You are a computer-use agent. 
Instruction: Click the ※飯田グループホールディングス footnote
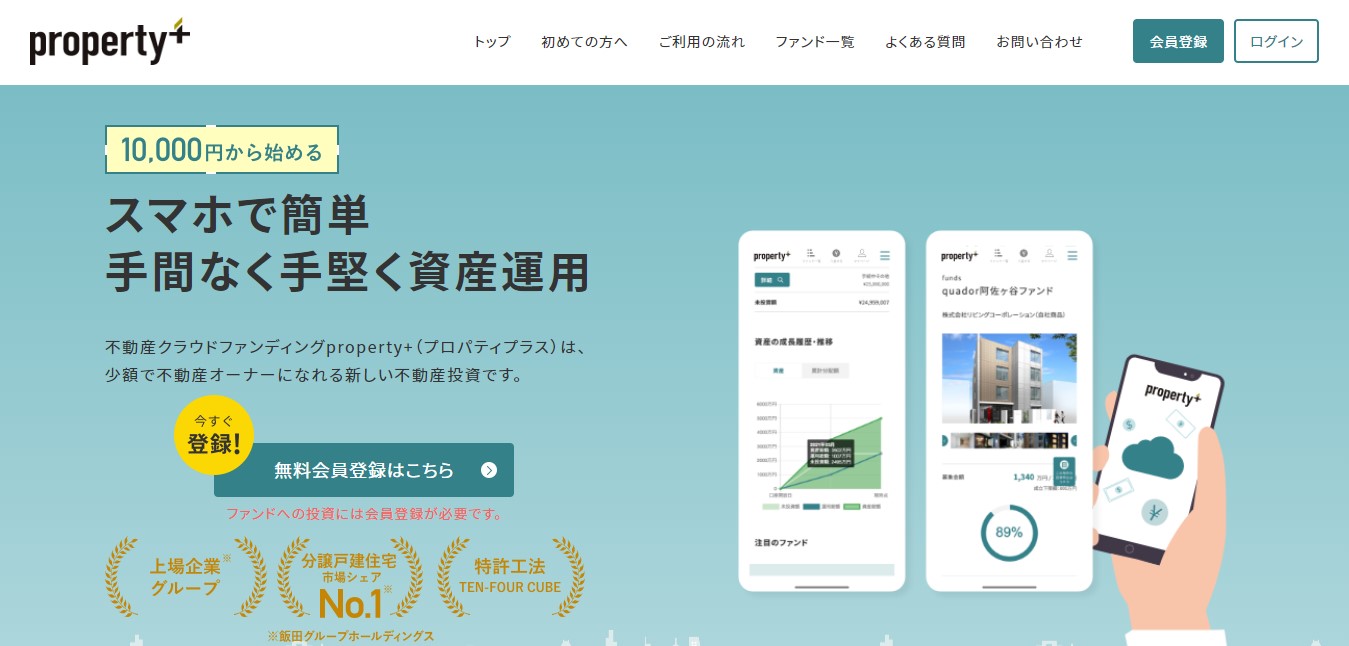[x=351, y=635]
